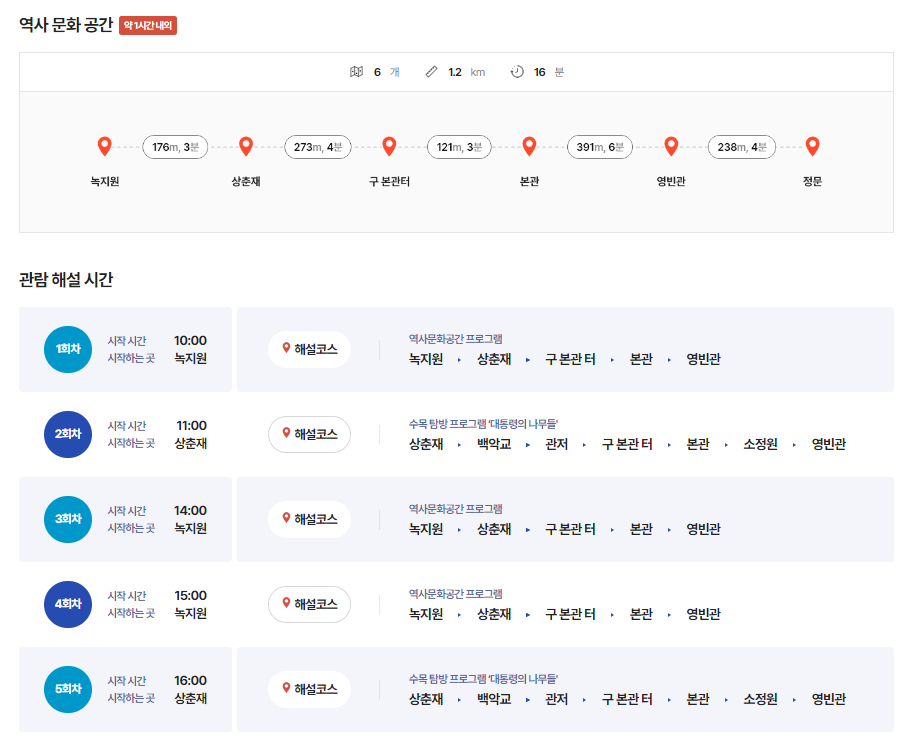
Task: Select the 녹지원 location pin on the route
Action: (105, 146)
